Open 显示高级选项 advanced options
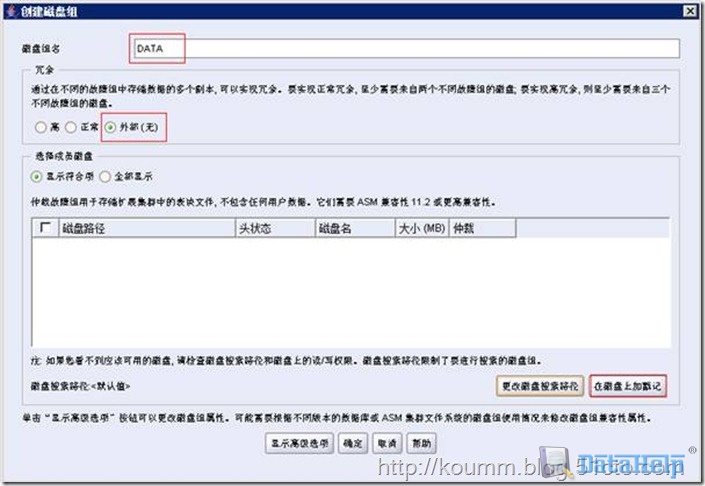 tap(299, 443)
